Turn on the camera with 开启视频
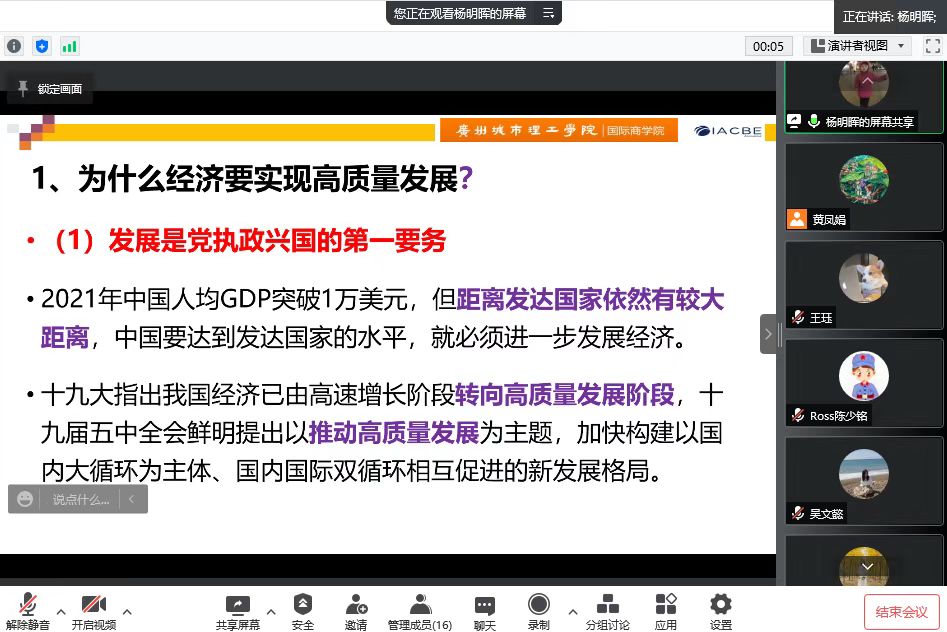 tap(93, 609)
